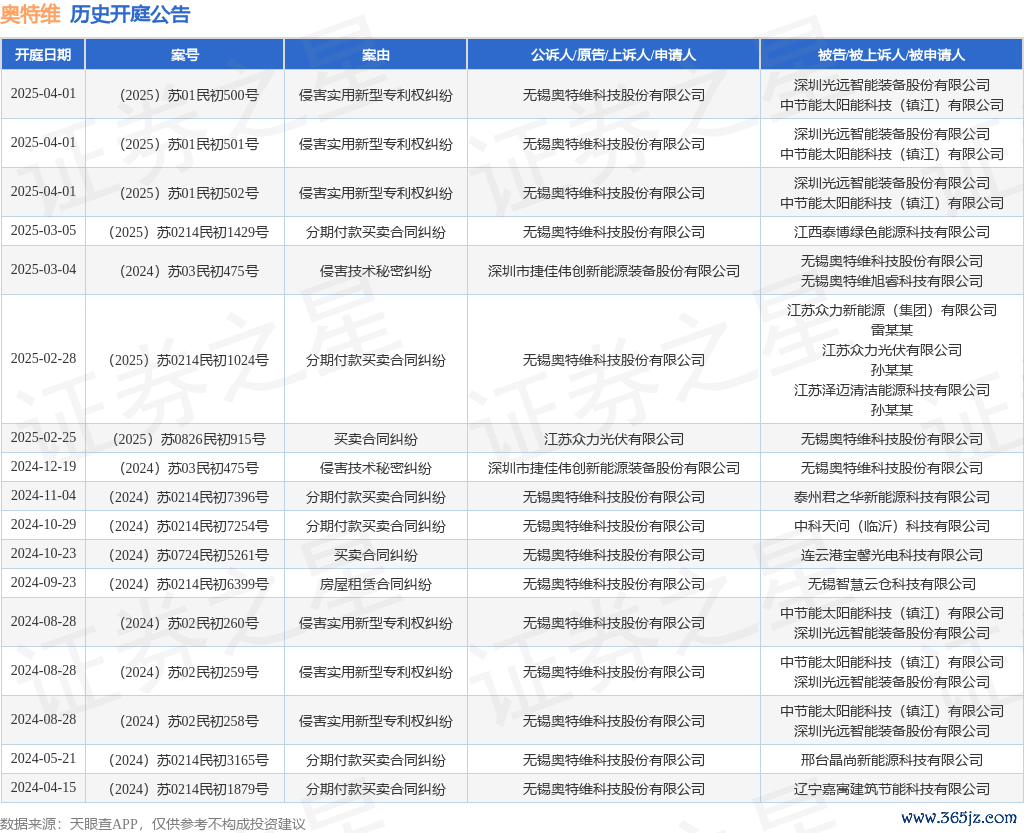Click defendant 中科天问（临沂）科技有限公司

[x=891, y=526]
